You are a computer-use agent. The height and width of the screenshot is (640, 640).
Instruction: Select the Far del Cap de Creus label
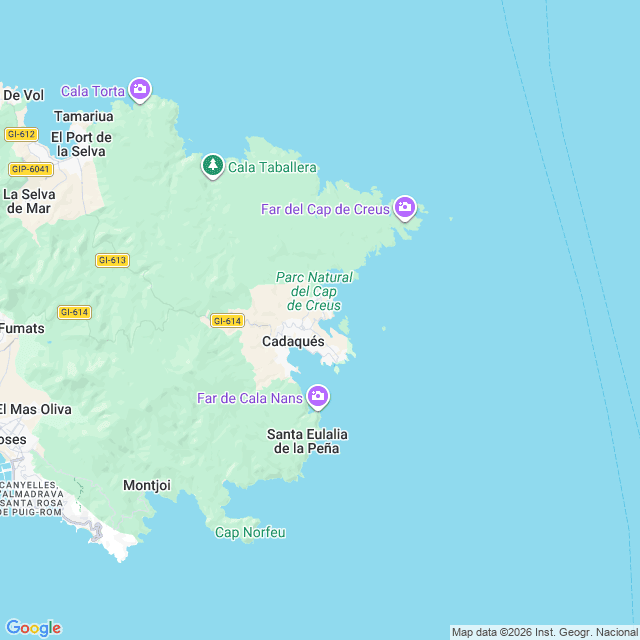tap(325, 209)
